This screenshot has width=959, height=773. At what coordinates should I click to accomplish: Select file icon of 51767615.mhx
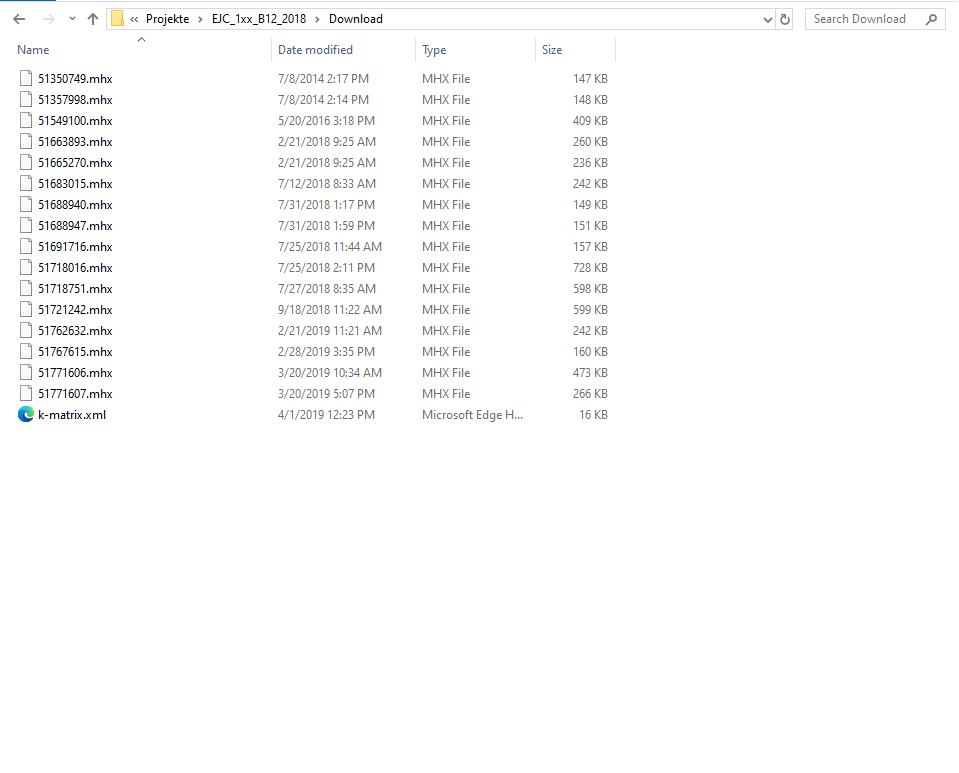point(26,351)
